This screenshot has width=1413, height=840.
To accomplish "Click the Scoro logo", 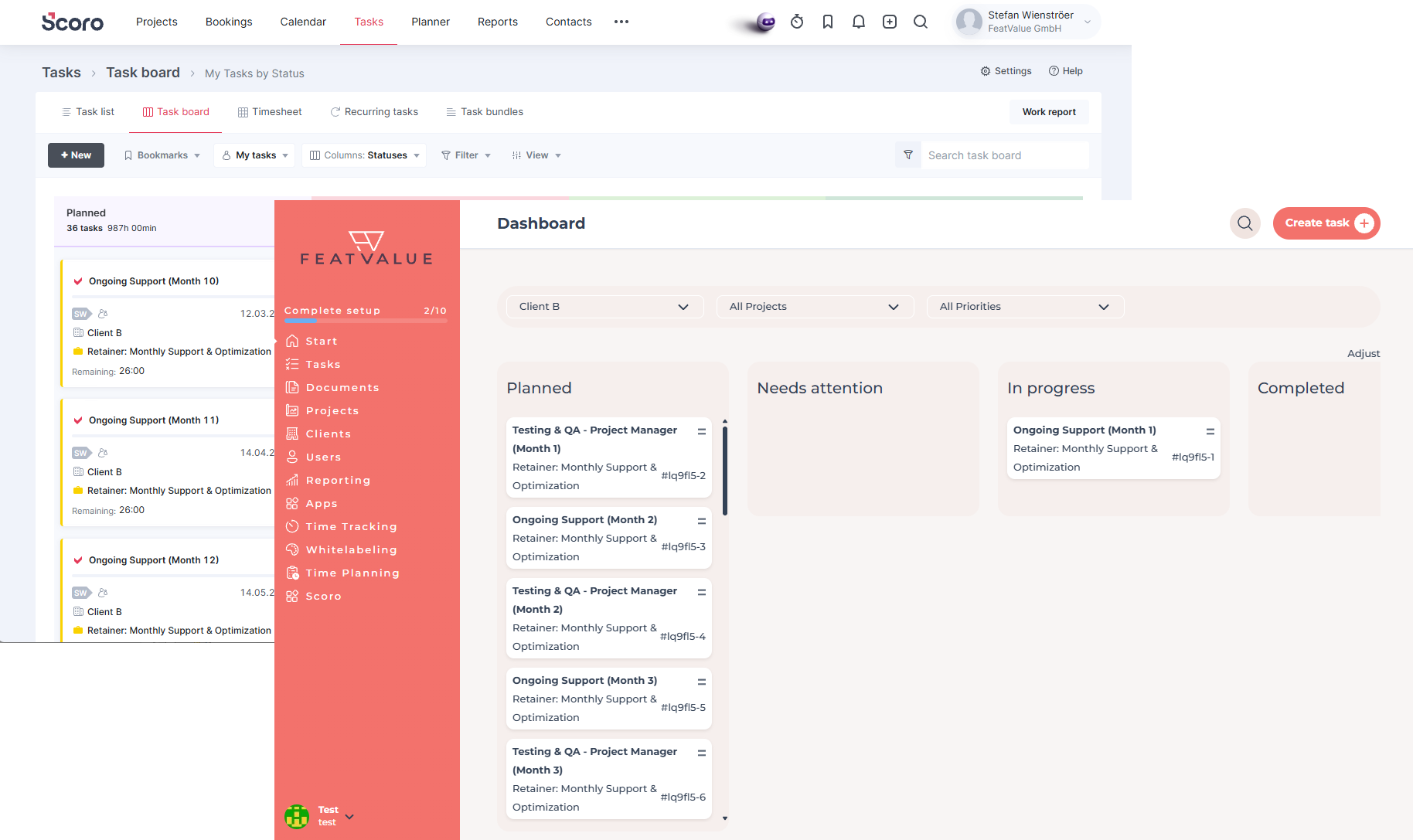I will click(72, 22).
